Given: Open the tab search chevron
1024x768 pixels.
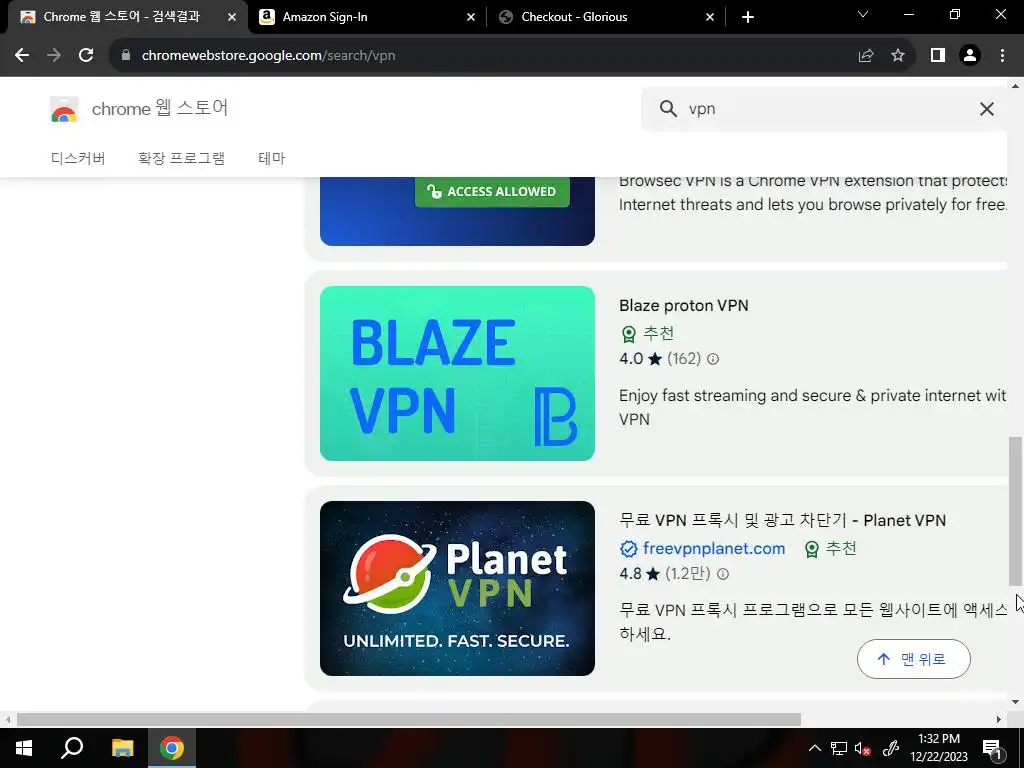Looking at the screenshot, I should click(863, 14).
